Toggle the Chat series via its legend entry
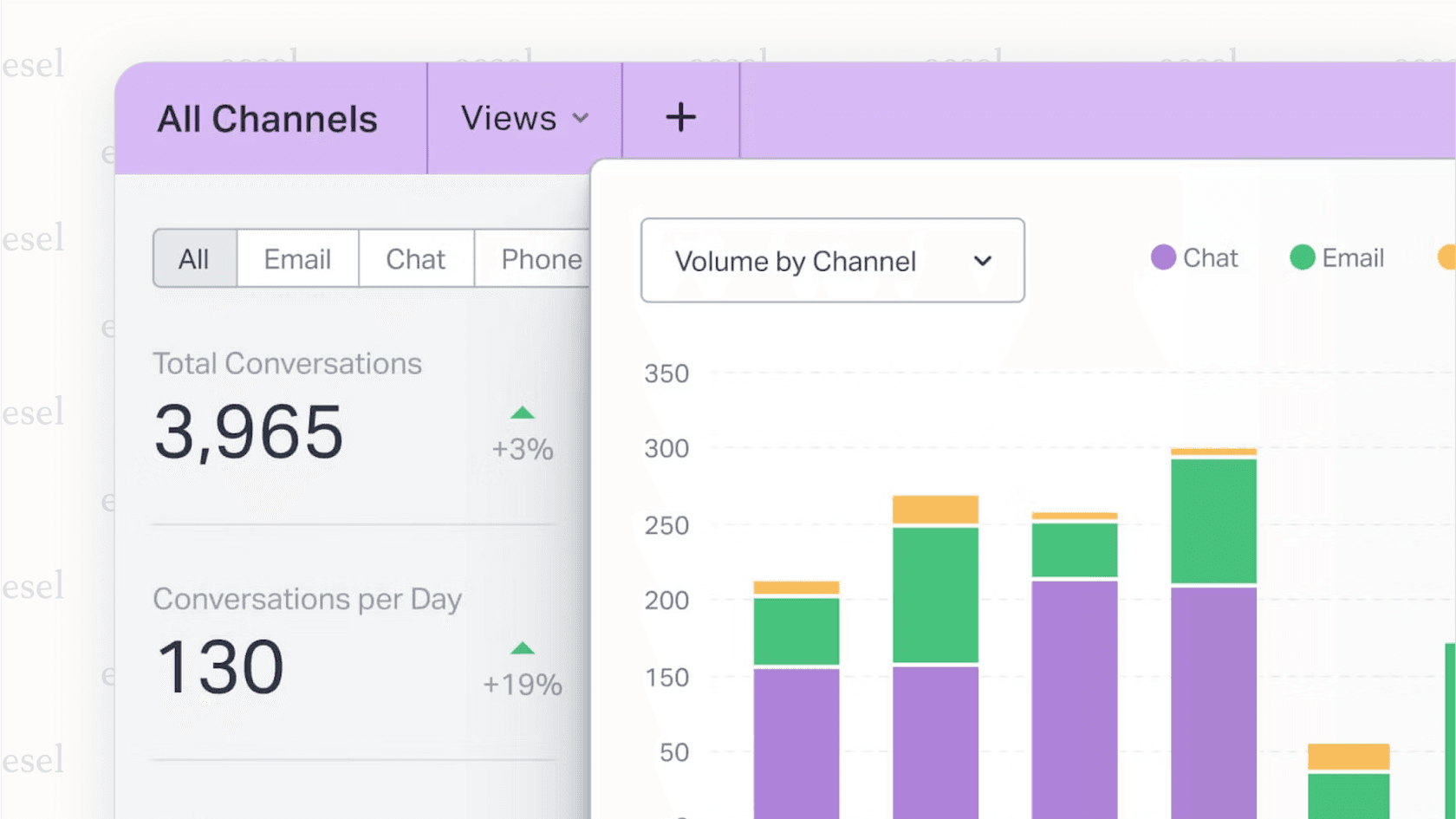Viewport: 1456px width, 819px height. 1196,257
